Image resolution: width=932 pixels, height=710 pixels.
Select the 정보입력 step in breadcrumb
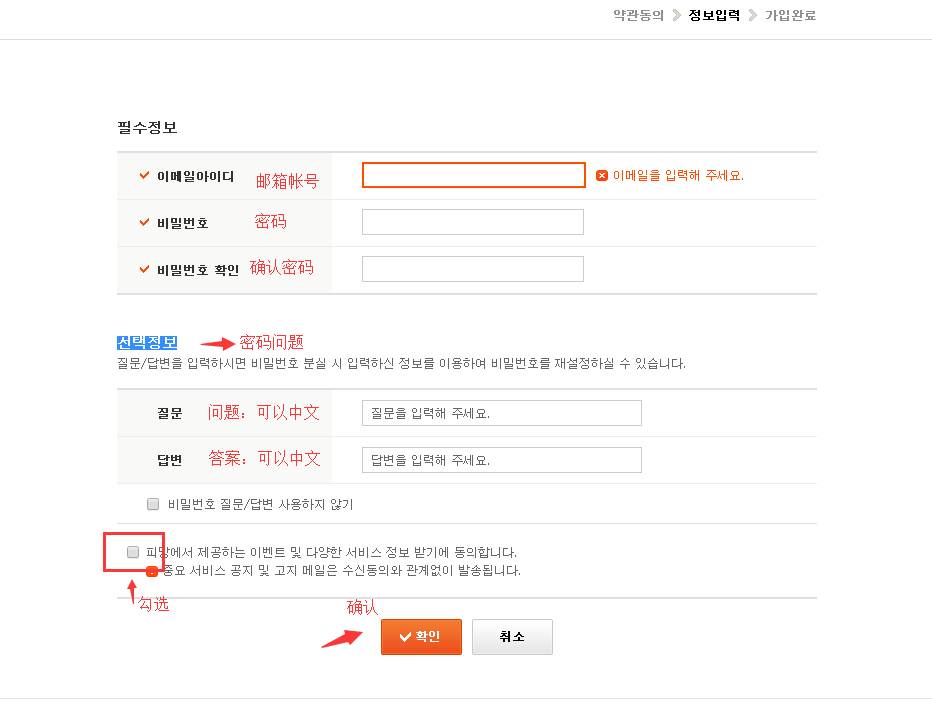pos(714,15)
